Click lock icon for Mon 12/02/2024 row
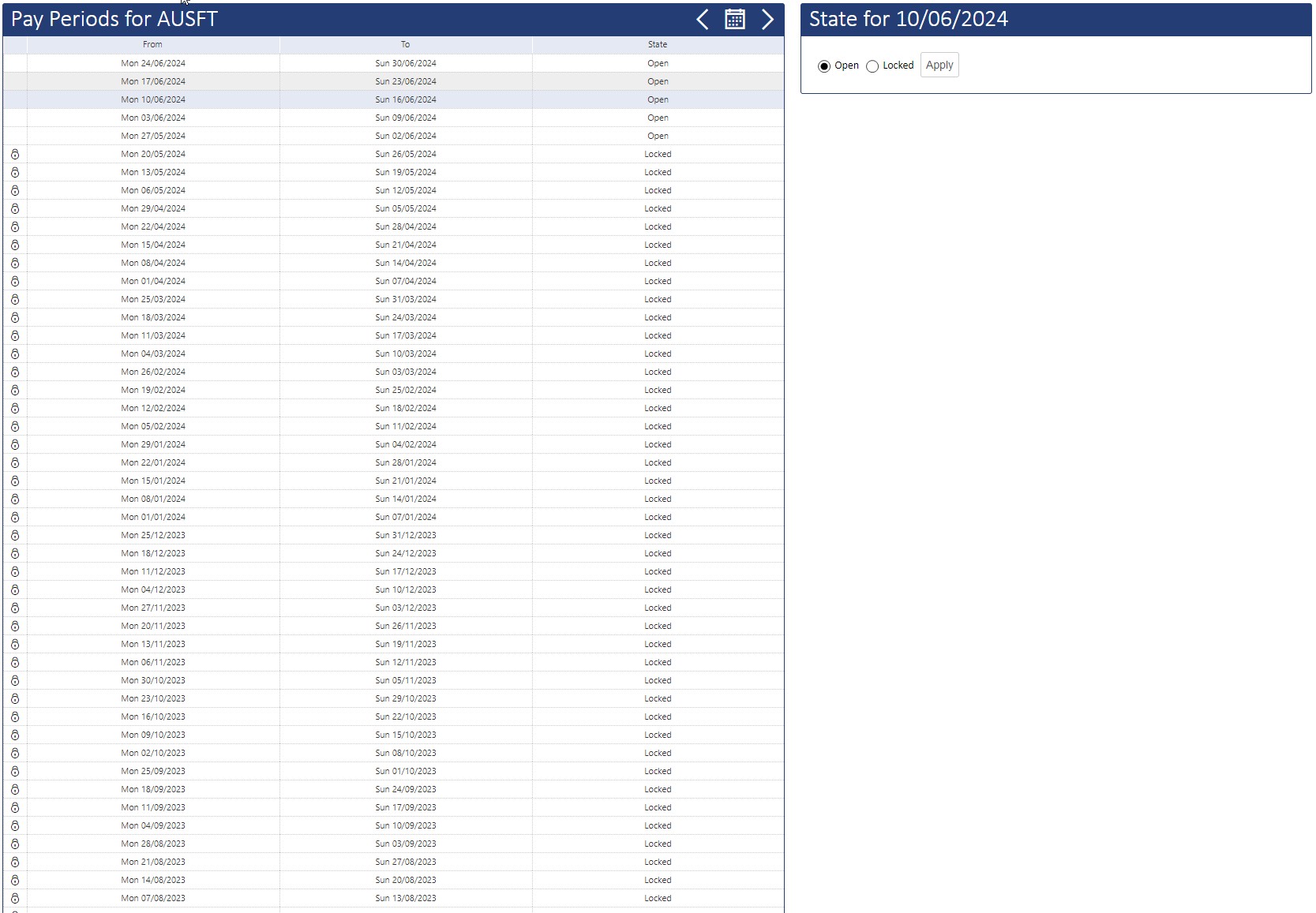The height and width of the screenshot is (913, 1316). click(15, 409)
